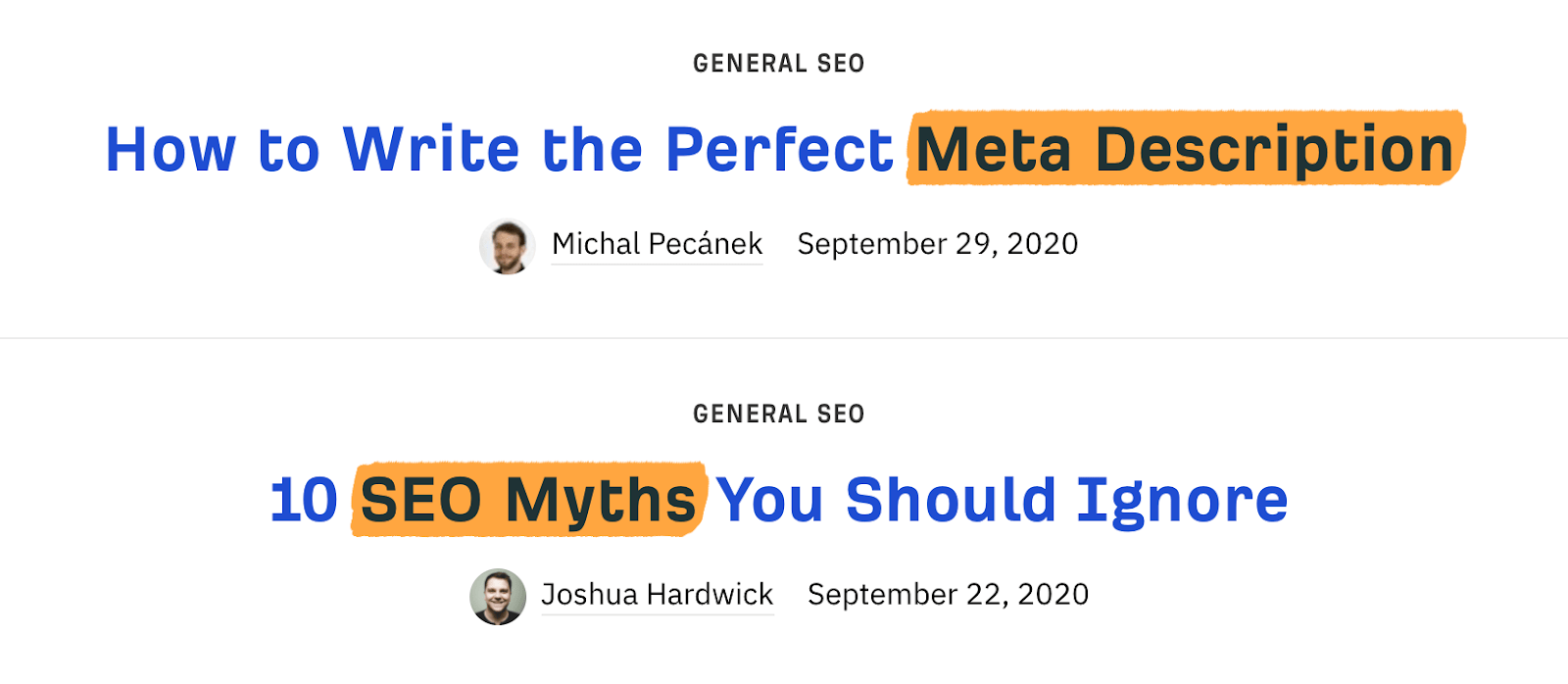Open the Joshua Hardwick author link

(657, 595)
